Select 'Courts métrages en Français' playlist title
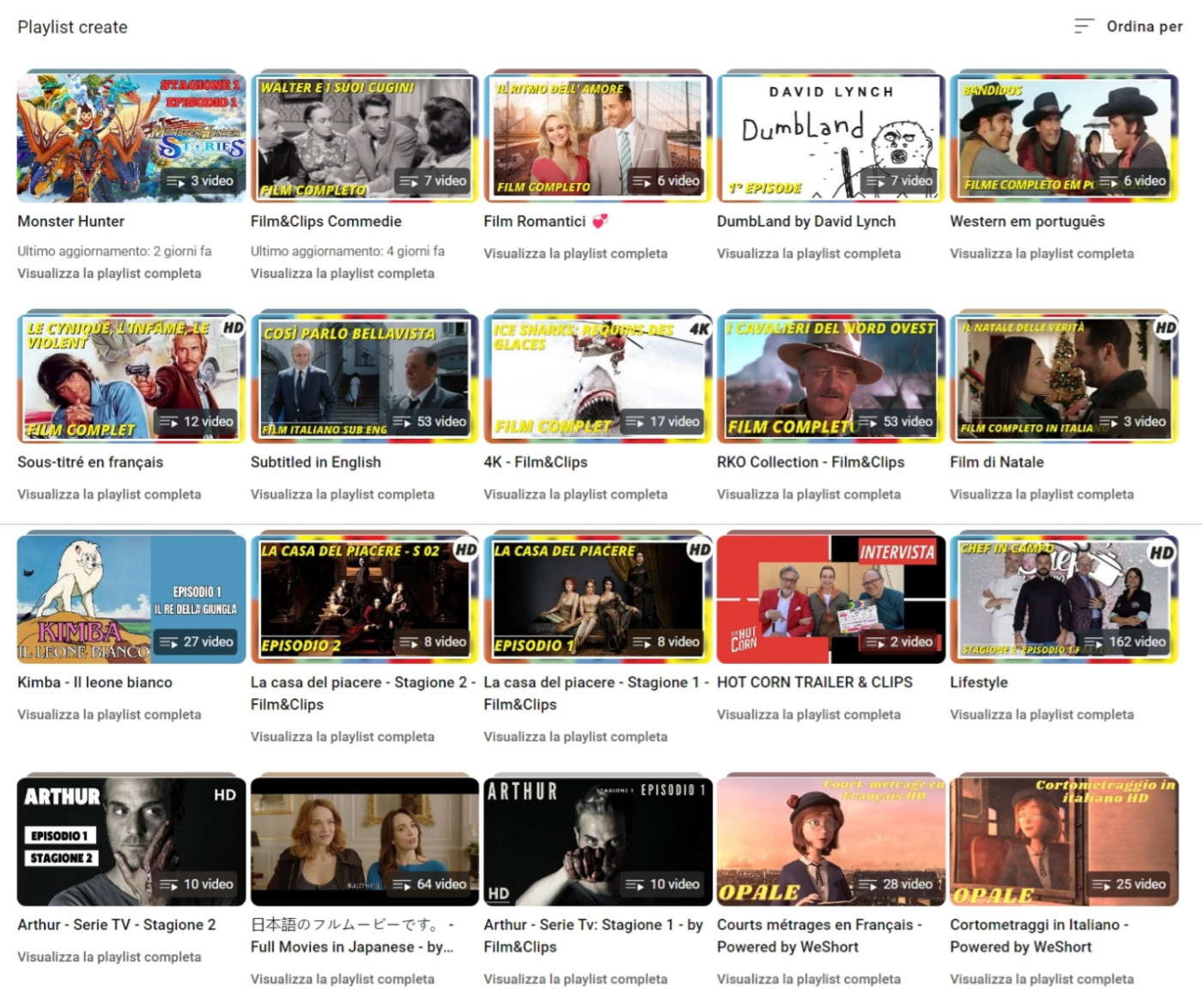Screen dimensions: 1202x1008 (x=819, y=936)
